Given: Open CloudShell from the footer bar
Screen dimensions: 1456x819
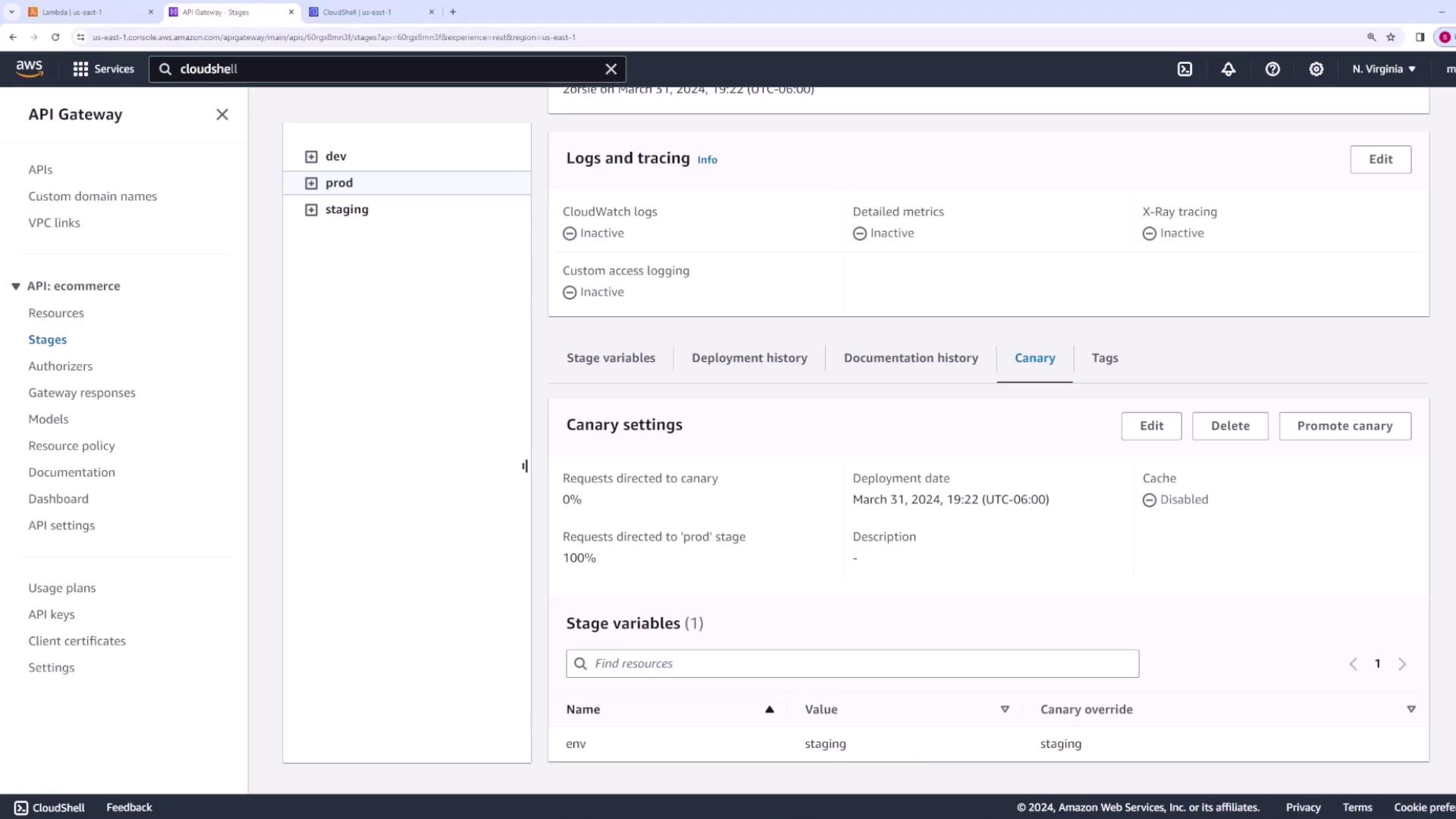Looking at the screenshot, I should click(50, 808).
